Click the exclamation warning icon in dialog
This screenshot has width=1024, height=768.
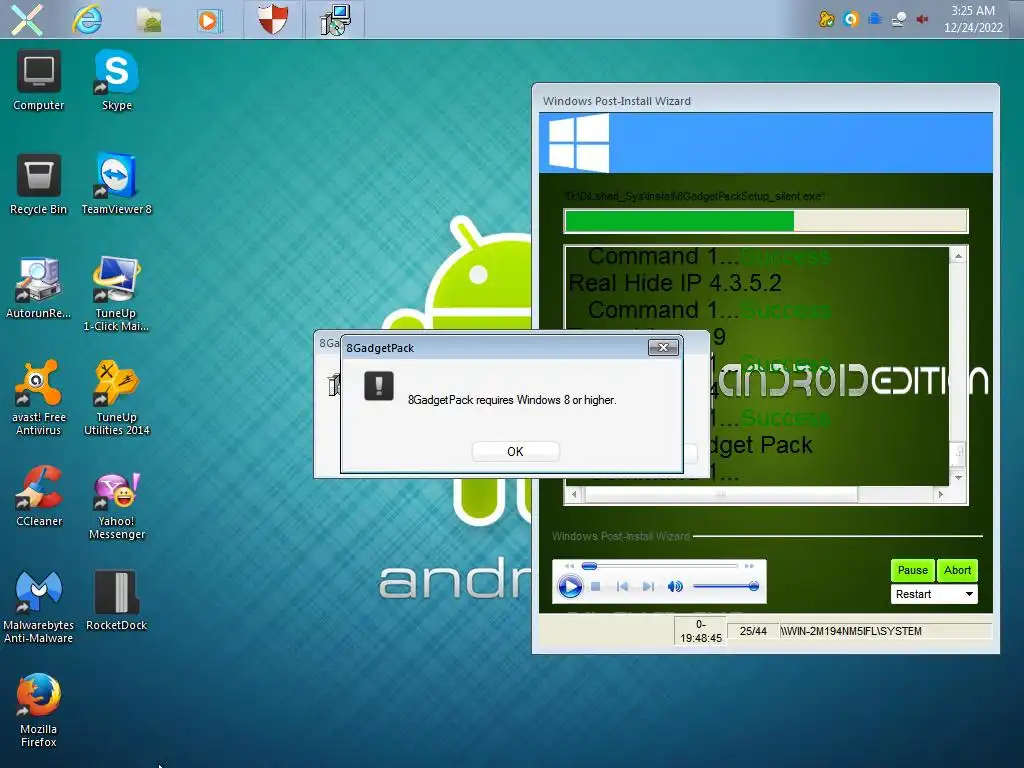(x=379, y=385)
